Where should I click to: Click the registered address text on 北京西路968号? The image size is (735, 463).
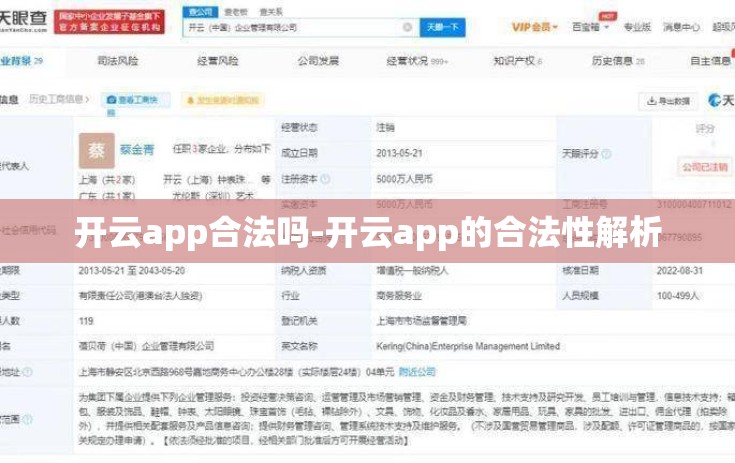(236, 372)
